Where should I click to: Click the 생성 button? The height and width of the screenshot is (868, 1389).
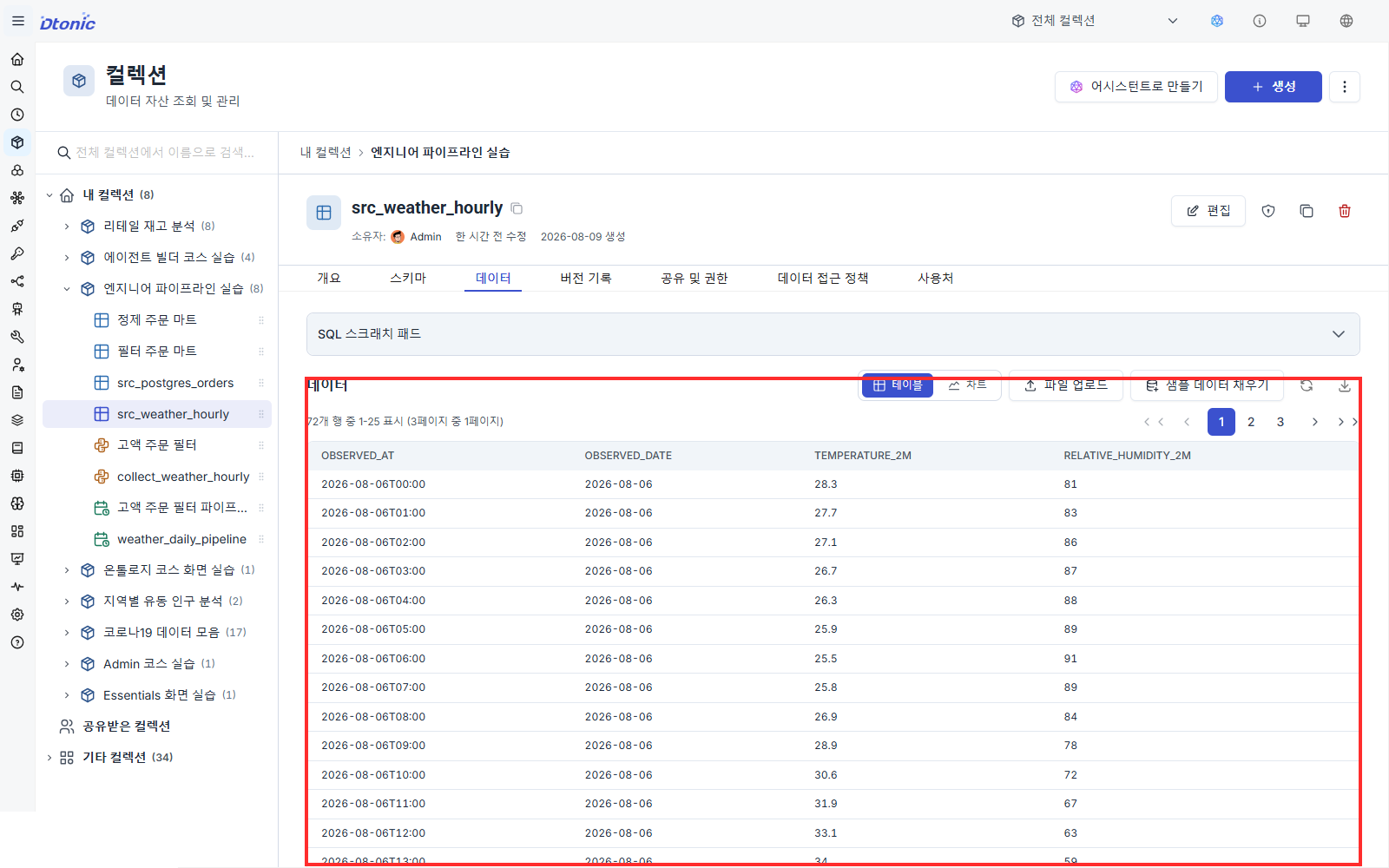point(1274,87)
